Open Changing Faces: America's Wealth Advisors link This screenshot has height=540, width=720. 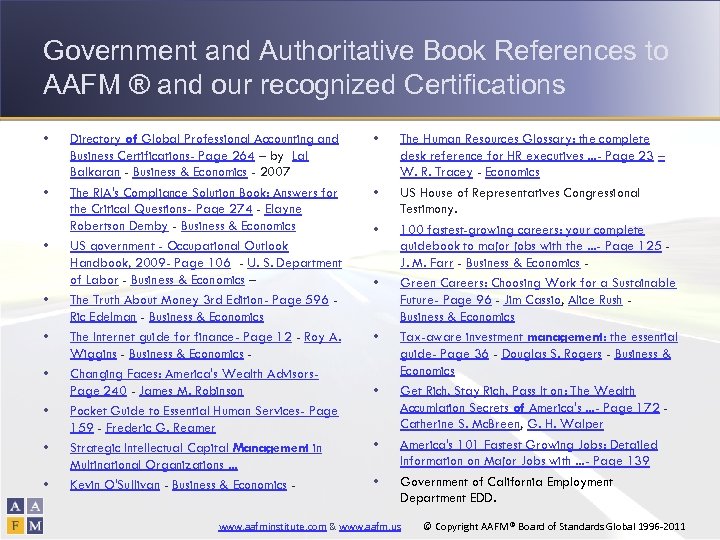pyautogui.click(x=194, y=382)
